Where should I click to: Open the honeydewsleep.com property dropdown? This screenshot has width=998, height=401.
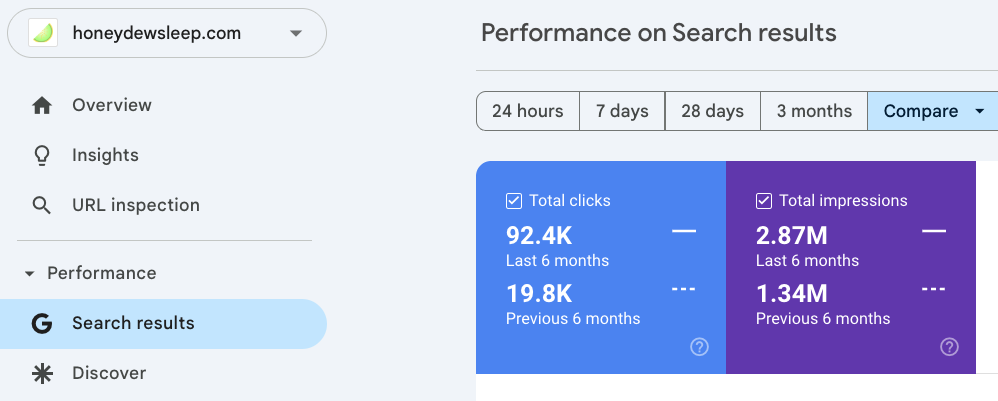click(295, 33)
